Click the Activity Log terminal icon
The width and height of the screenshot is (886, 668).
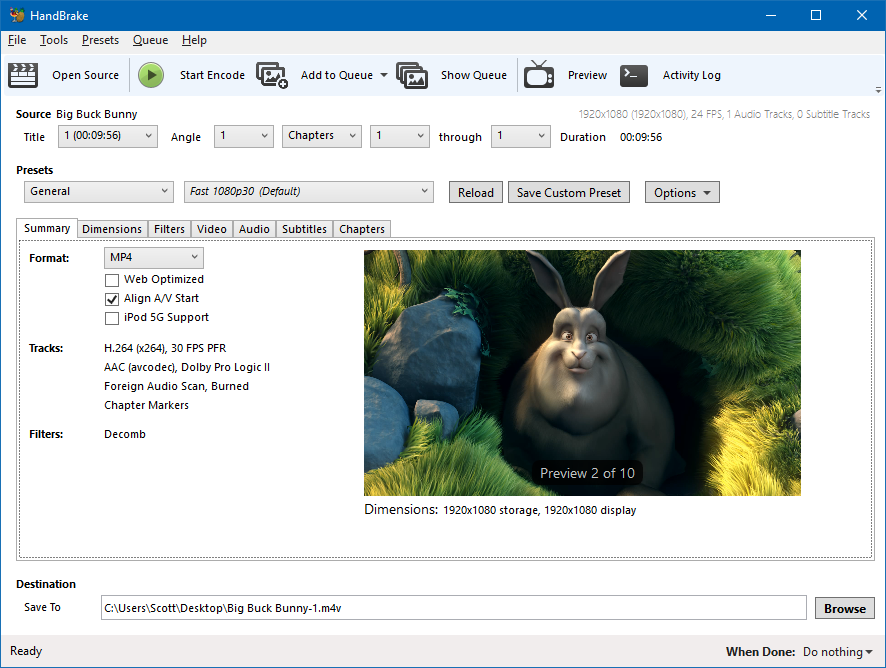point(633,75)
